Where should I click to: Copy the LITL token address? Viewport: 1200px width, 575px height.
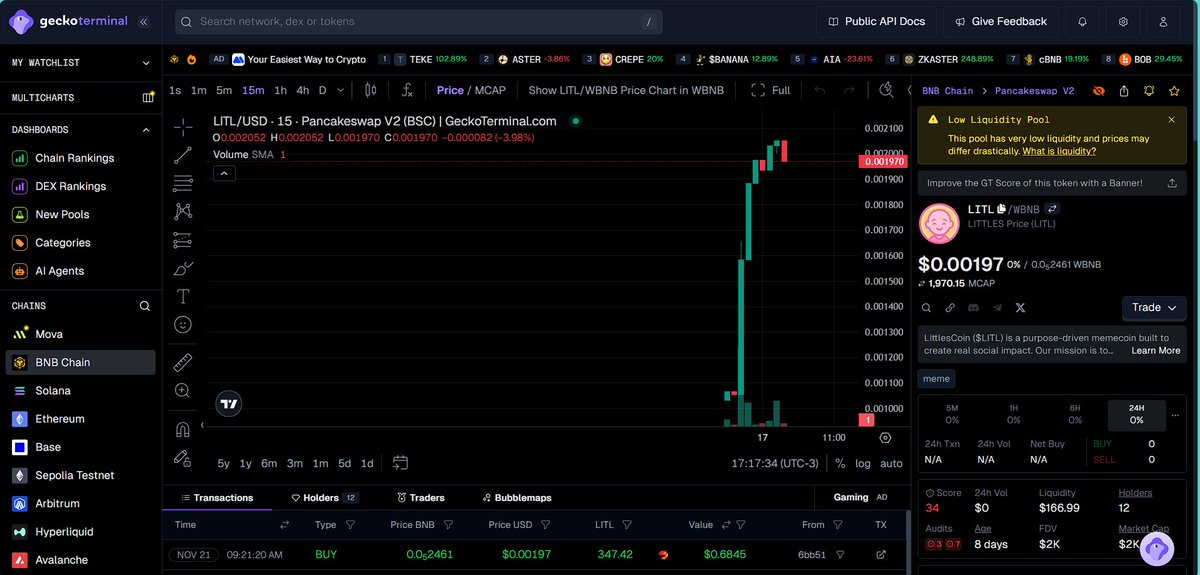coord(1001,209)
